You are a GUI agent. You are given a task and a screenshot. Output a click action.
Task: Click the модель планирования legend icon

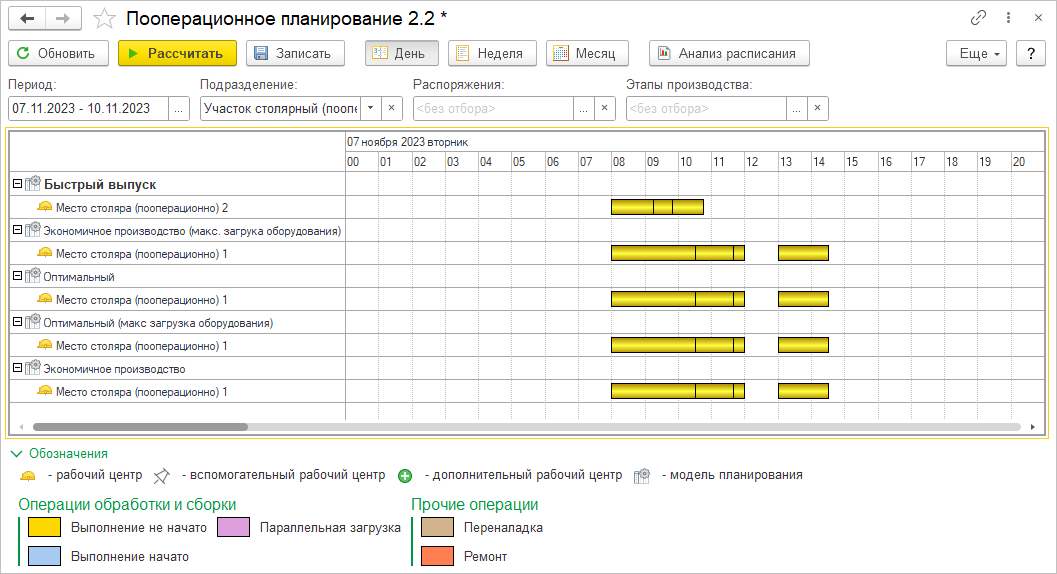[x=642, y=476]
